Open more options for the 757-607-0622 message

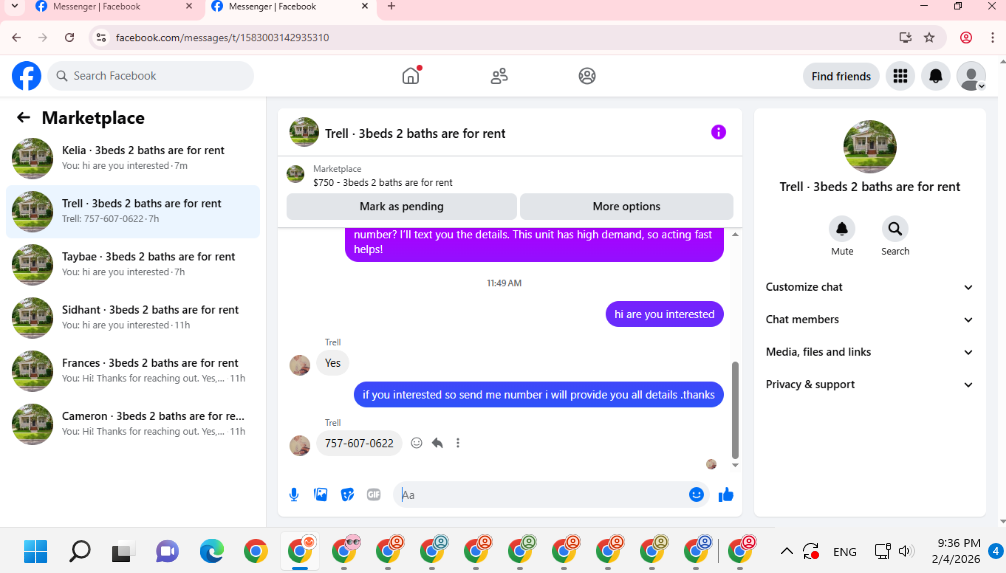457,443
